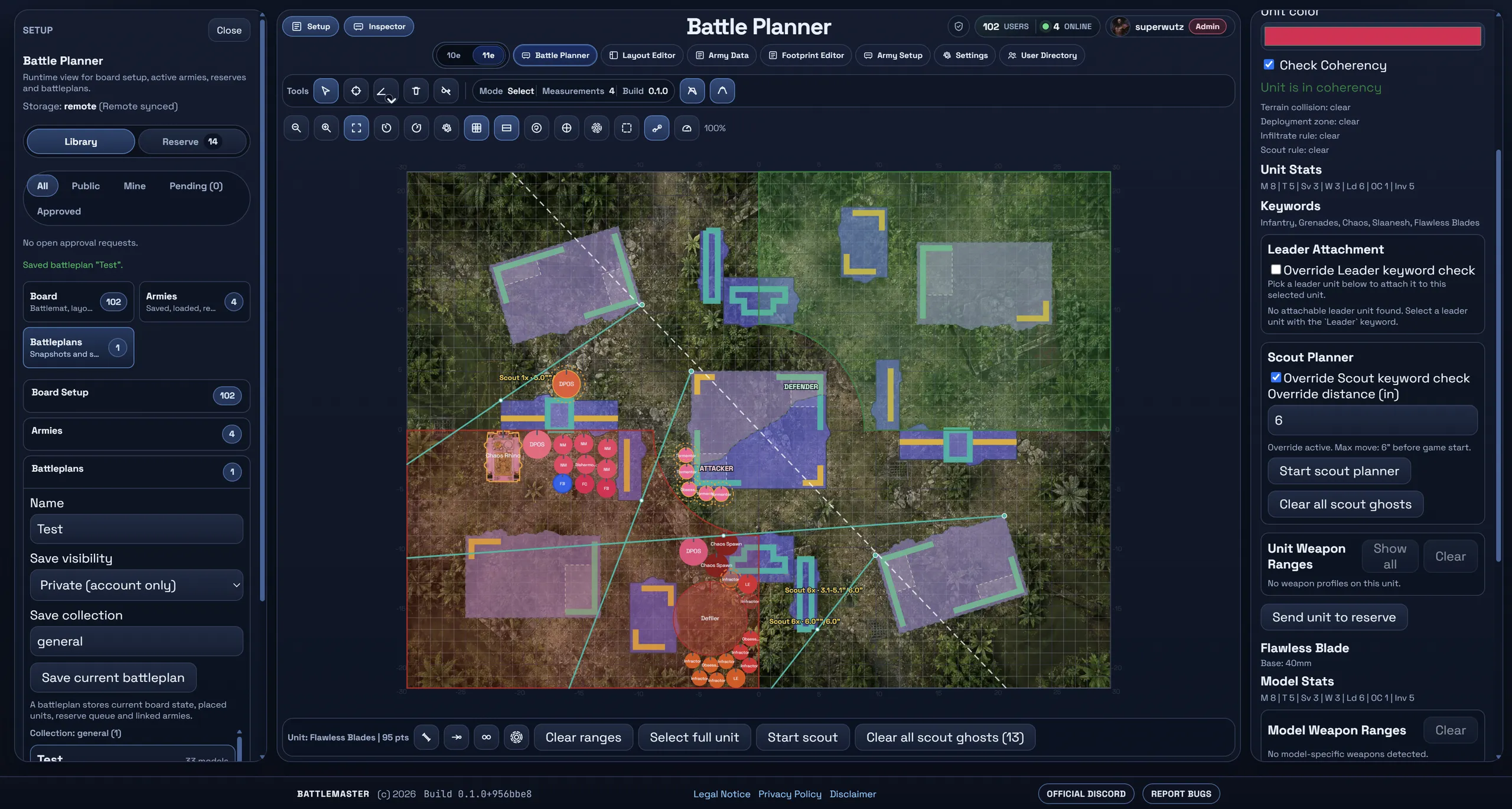The width and height of the screenshot is (1512, 809).
Task: Open the Battle Planner tab
Action: 555,56
